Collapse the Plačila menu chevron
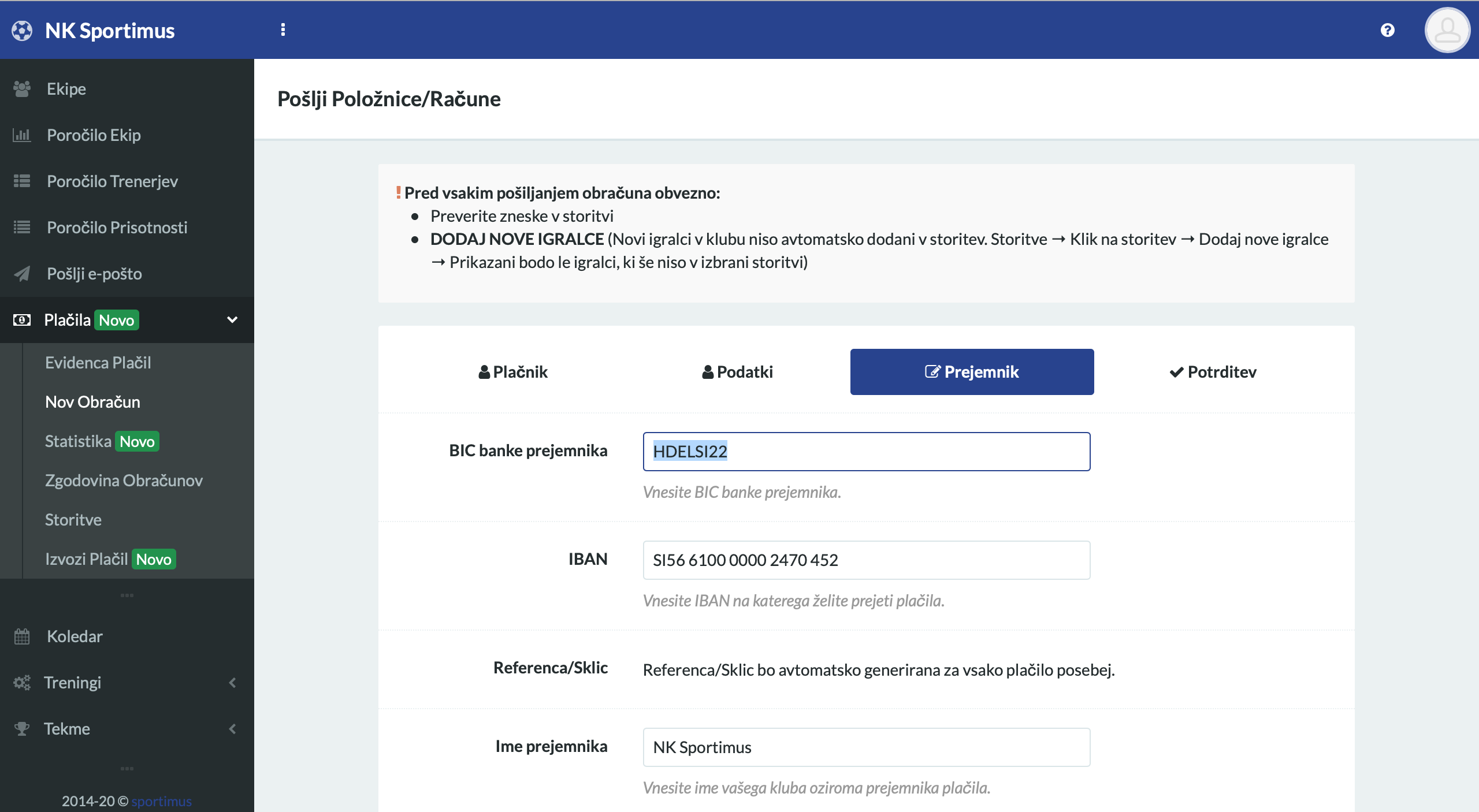Image resolution: width=1479 pixels, height=812 pixels. [232, 320]
